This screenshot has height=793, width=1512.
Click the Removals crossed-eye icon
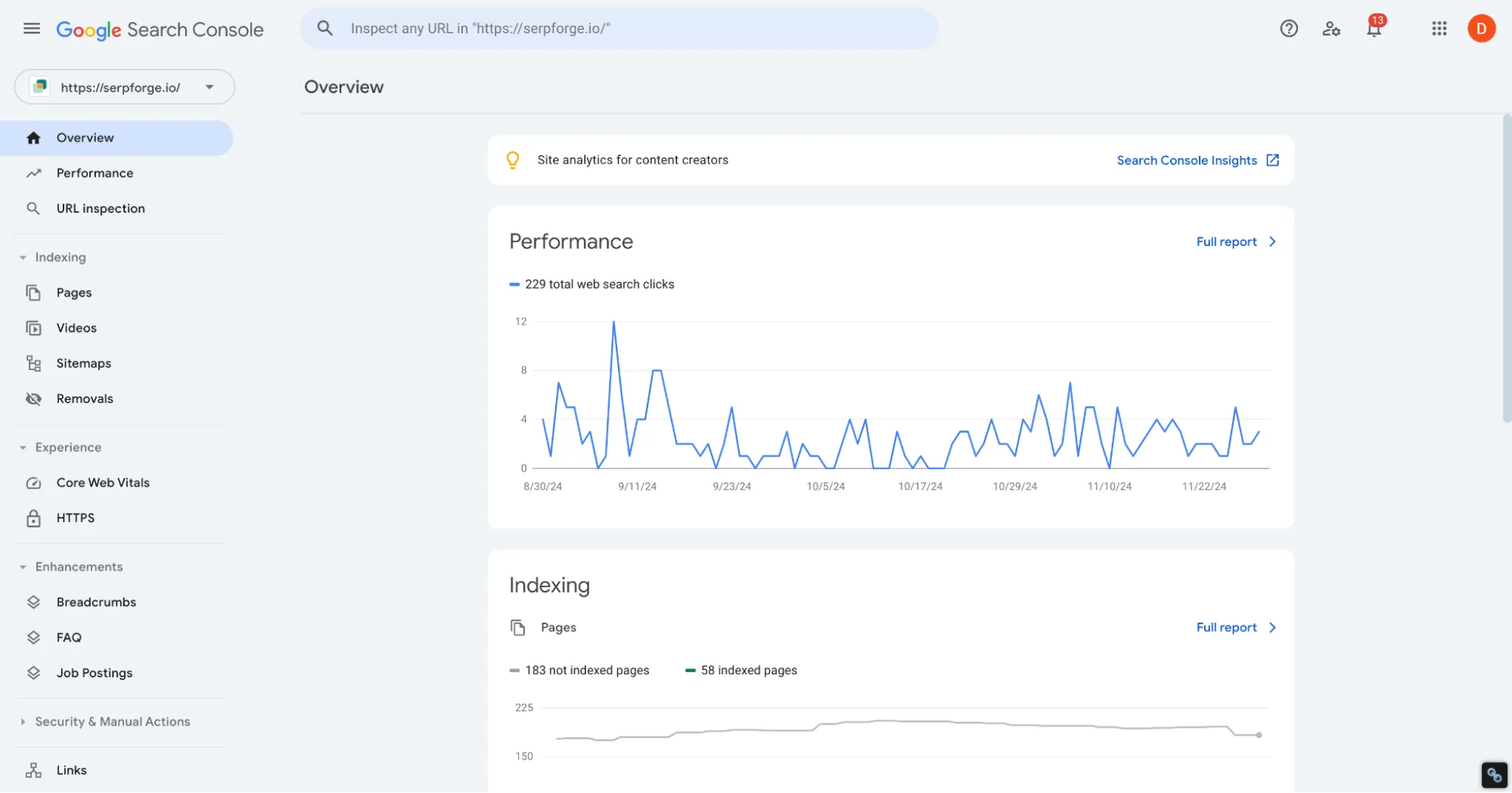click(33, 399)
